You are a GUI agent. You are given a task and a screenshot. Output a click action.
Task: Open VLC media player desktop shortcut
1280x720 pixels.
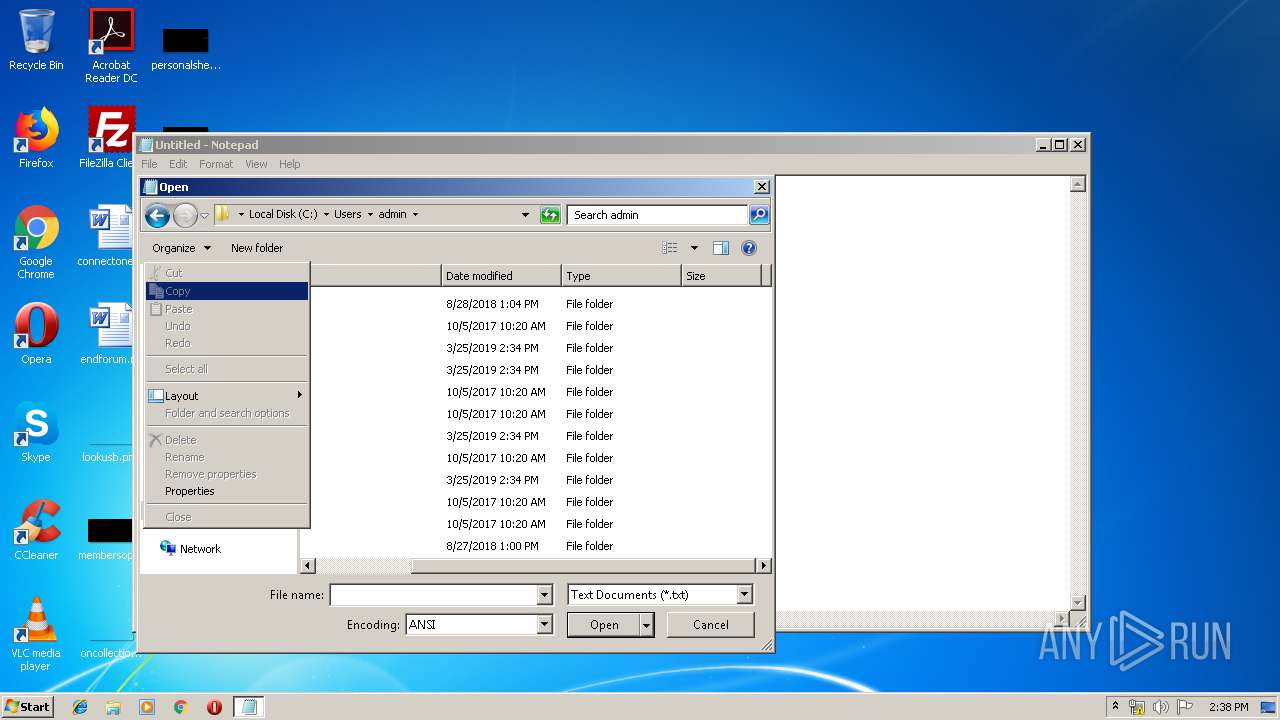click(36, 634)
